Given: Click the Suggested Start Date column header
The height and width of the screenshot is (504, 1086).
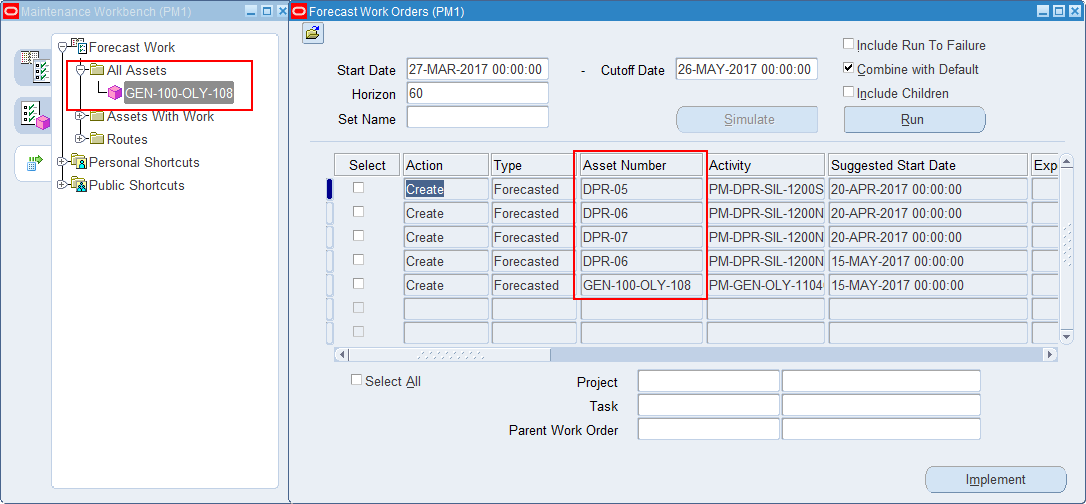Looking at the screenshot, I should click(927, 165).
